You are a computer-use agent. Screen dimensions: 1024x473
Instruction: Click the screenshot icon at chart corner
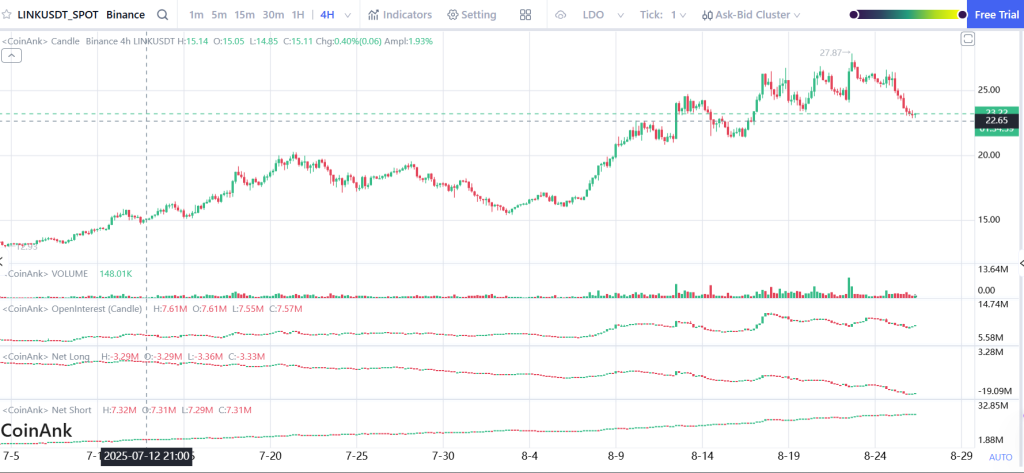pyautogui.click(x=967, y=40)
